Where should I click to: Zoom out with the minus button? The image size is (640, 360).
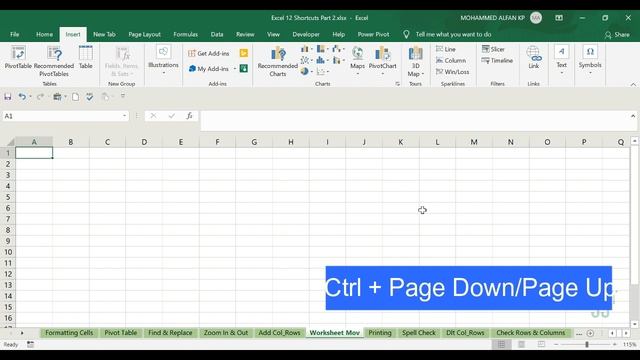(556, 344)
